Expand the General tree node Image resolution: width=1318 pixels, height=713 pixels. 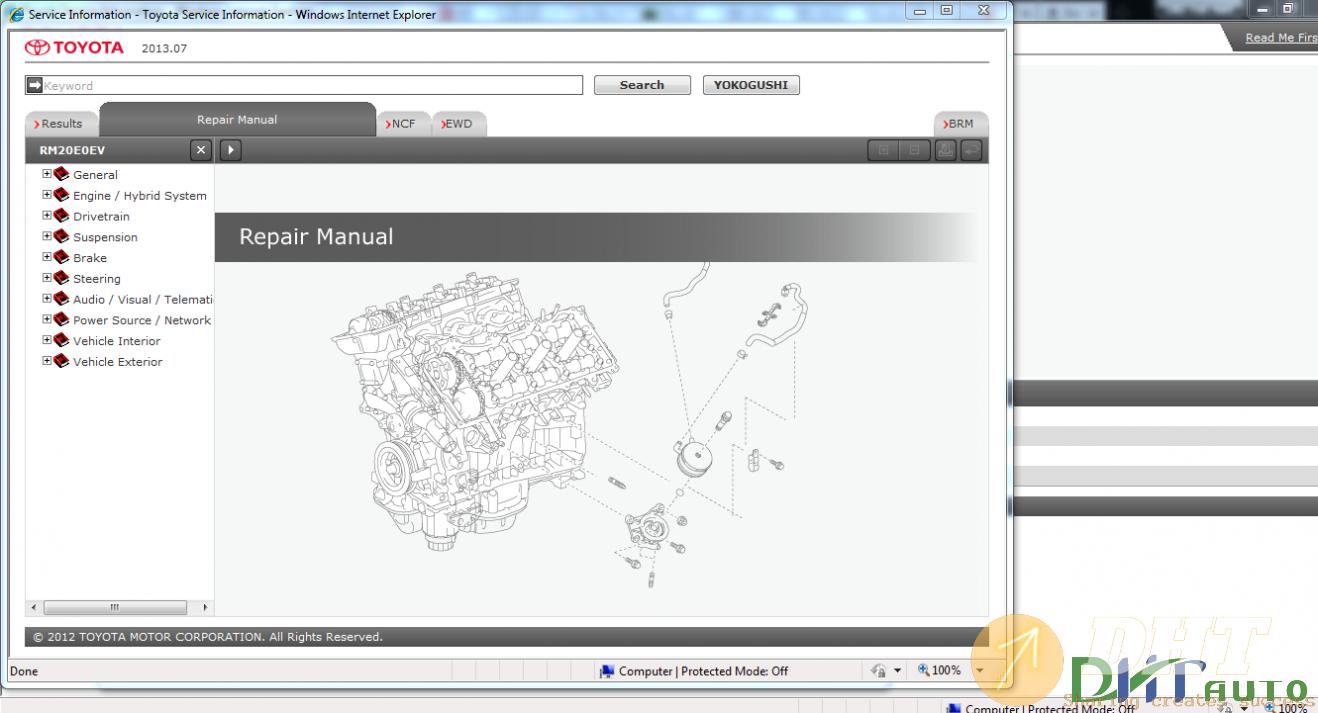[46, 174]
